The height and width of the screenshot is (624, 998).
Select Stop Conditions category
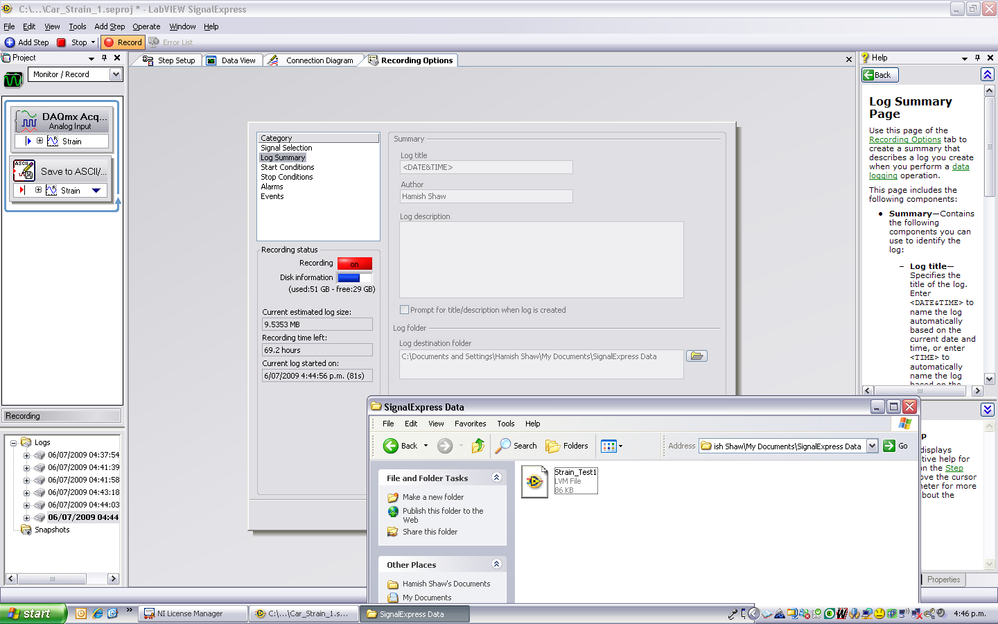tap(286, 177)
